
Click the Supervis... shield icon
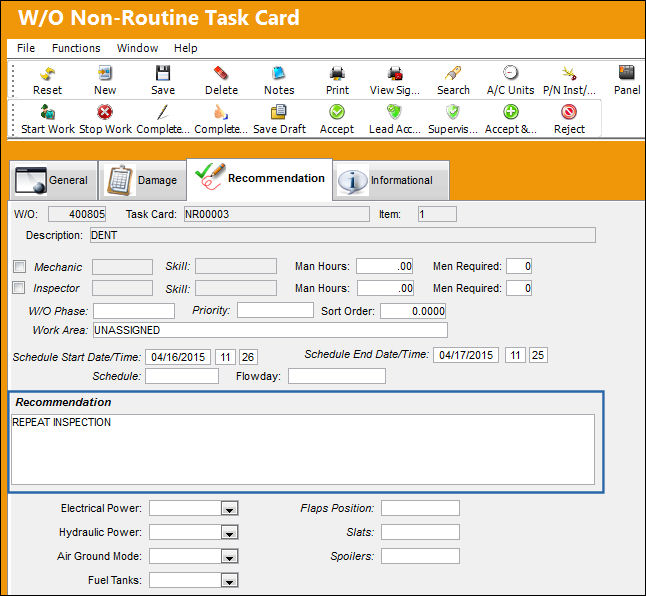point(452,112)
